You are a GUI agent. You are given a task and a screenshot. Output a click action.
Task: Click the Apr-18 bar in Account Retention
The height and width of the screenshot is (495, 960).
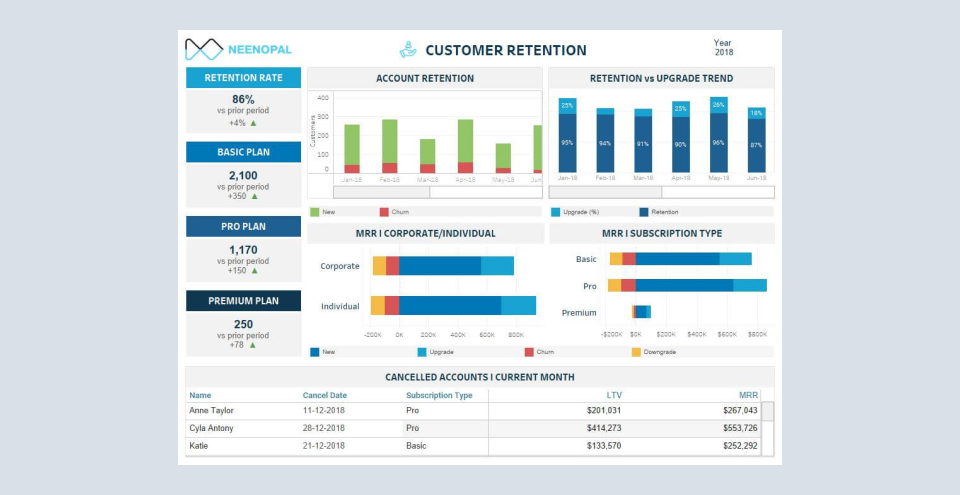[465, 146]
